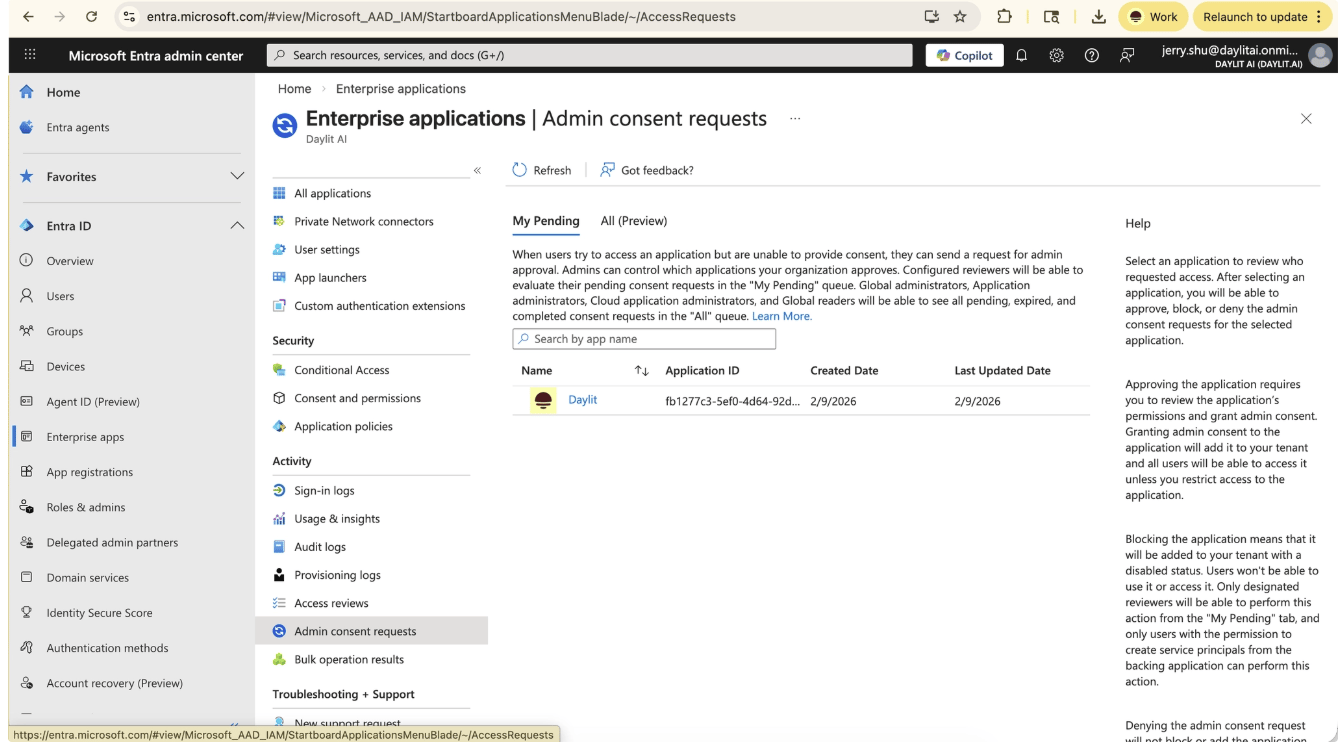The height and width of the screenshot is (752, 1338).
Task: Launch Copilot from the top bar
Action: coord(964,56)
